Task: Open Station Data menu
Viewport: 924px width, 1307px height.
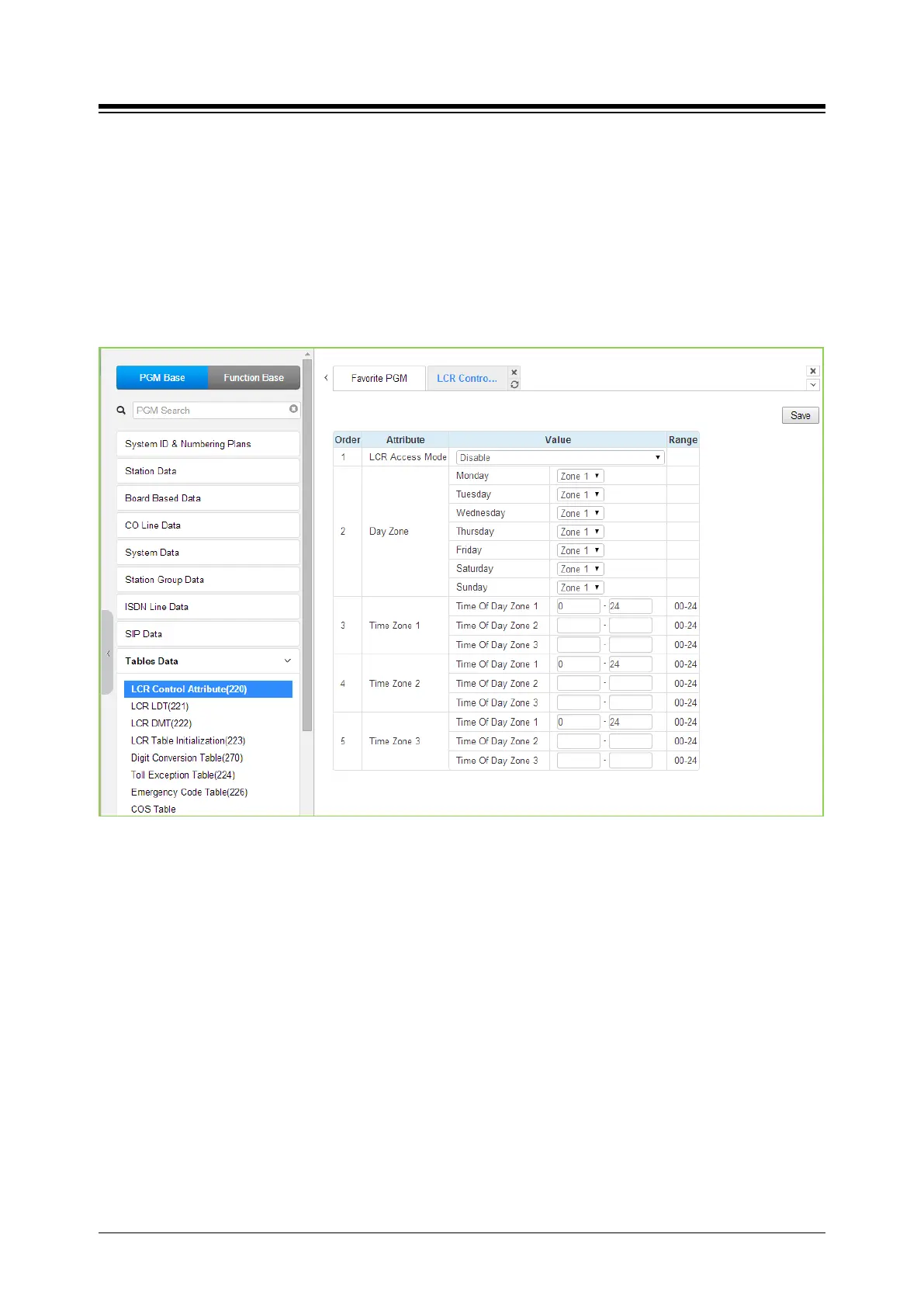Action: tap(208, 471)
